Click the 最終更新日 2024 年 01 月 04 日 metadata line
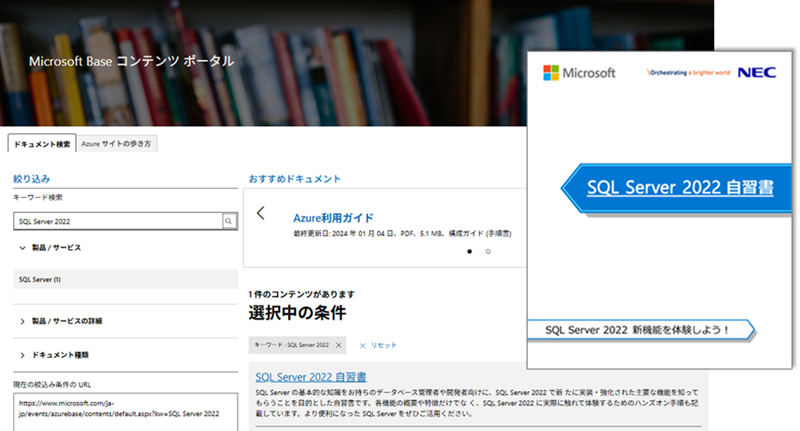 (x=402, y=234)
